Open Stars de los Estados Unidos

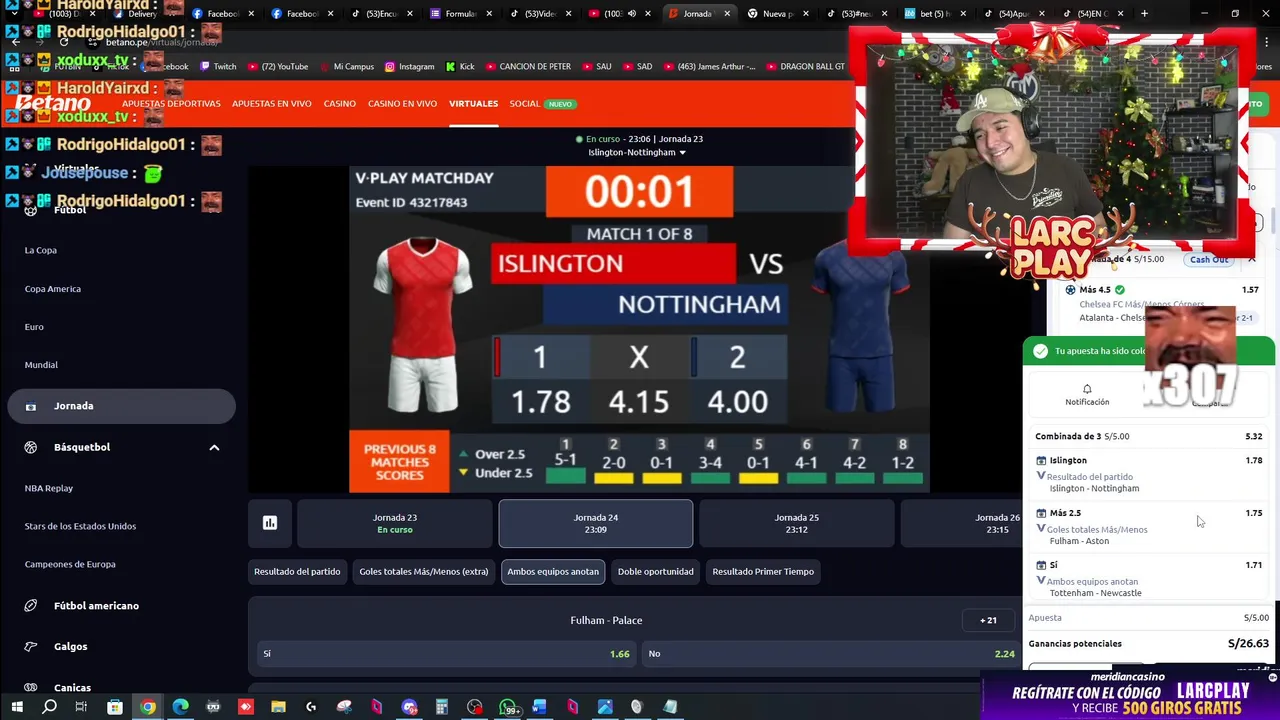[80, 526]
